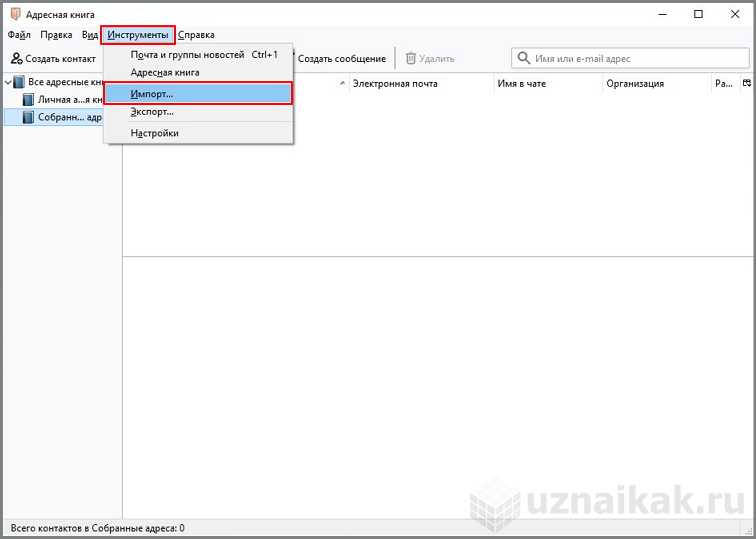Open Настройки from the menu
This screenshot has width=756, height=539.
click(x=198, y=133)
